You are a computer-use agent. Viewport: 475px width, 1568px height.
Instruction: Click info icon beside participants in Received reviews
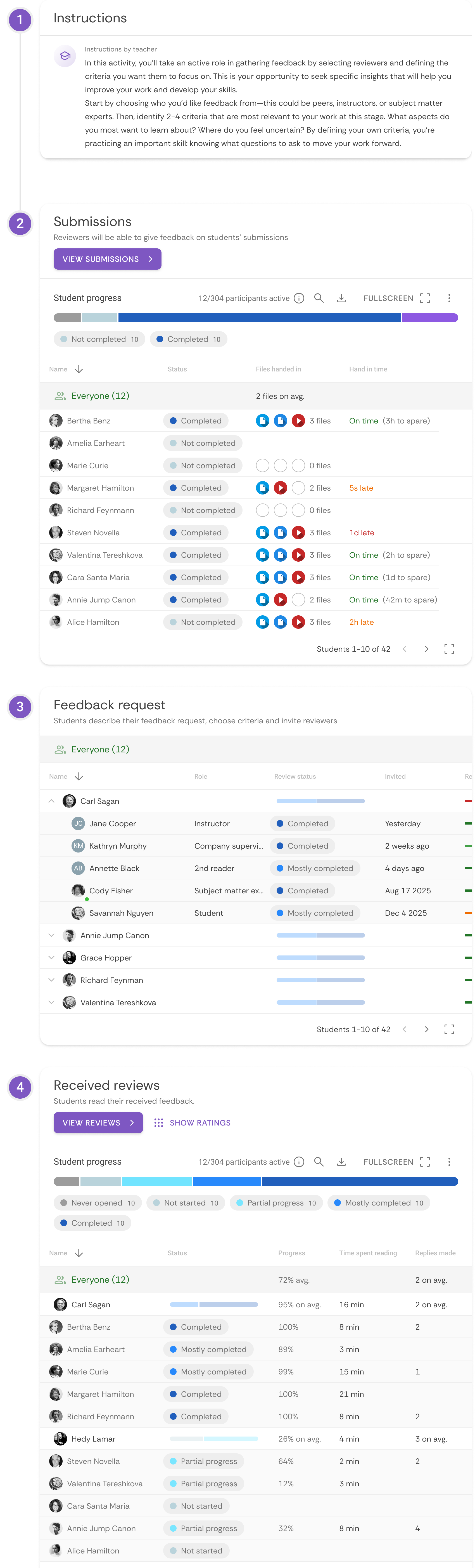299,1161
